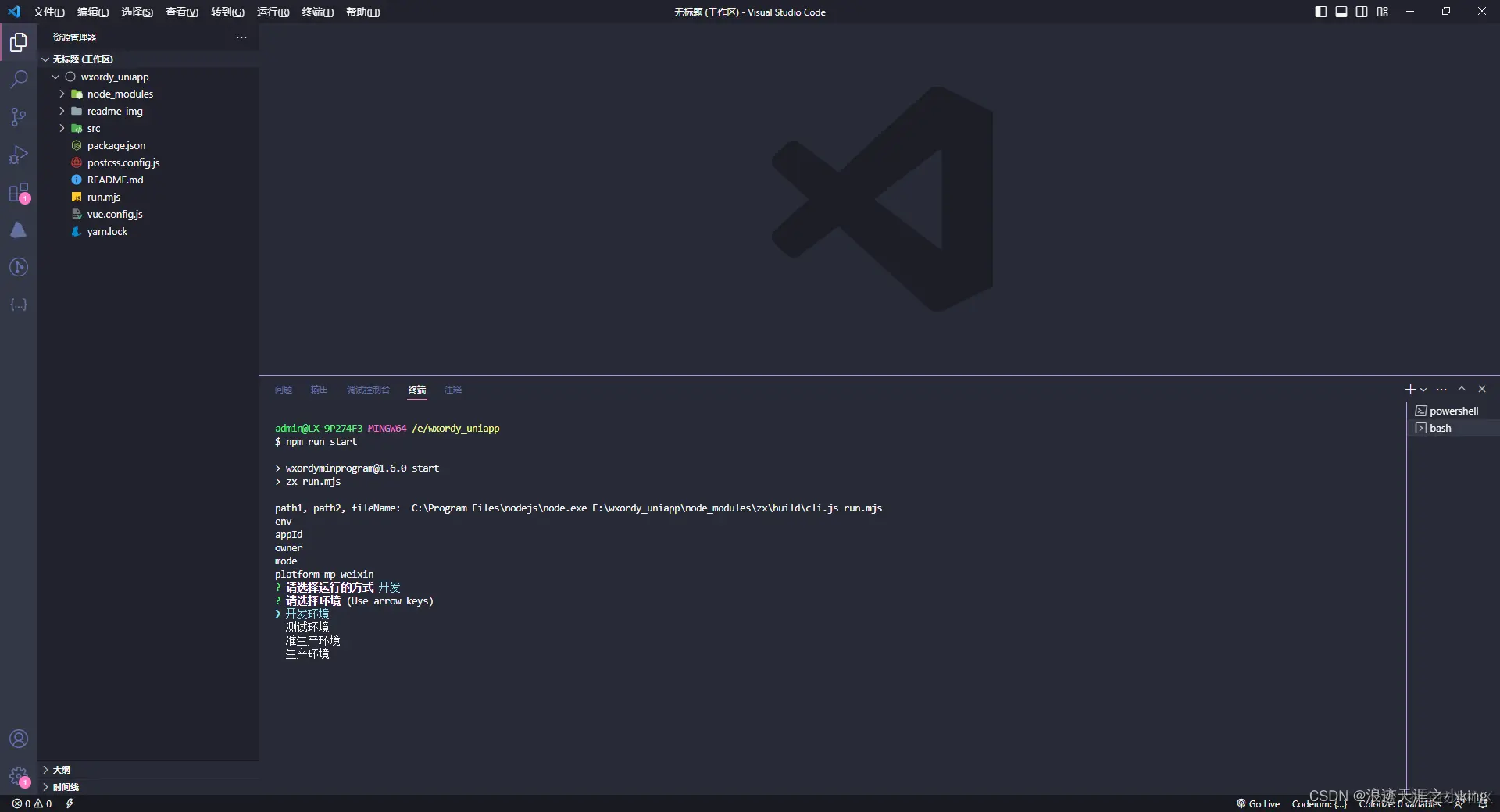The image size is (1500, 812).
Task: Open the Source Control view
Action: click(x=19, y=117)
